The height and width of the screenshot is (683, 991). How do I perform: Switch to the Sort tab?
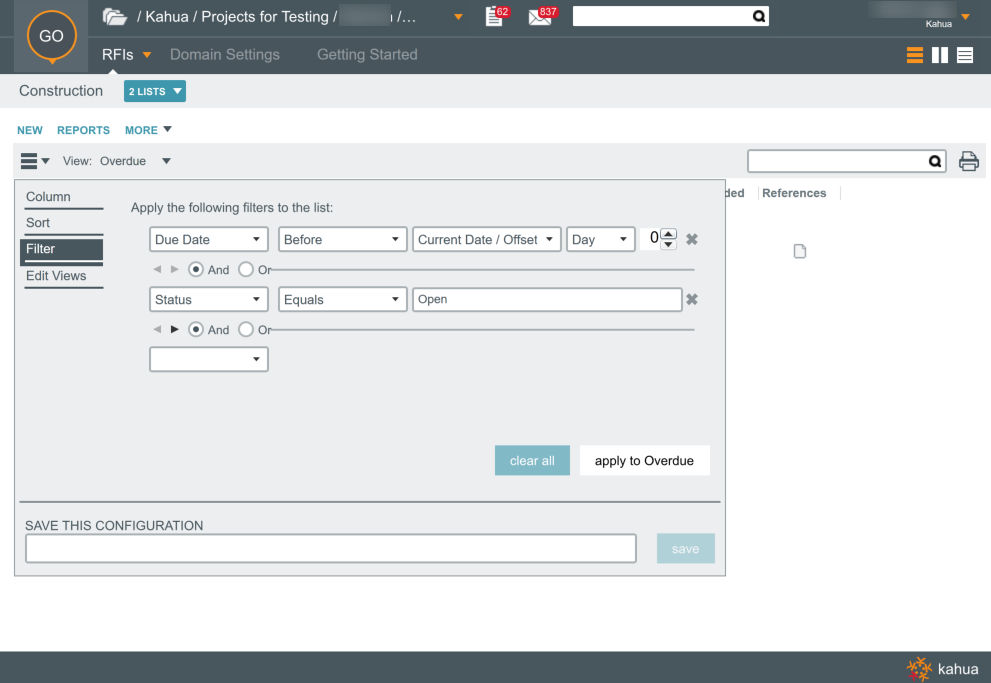pyautogui.click(x=38, y=223)
